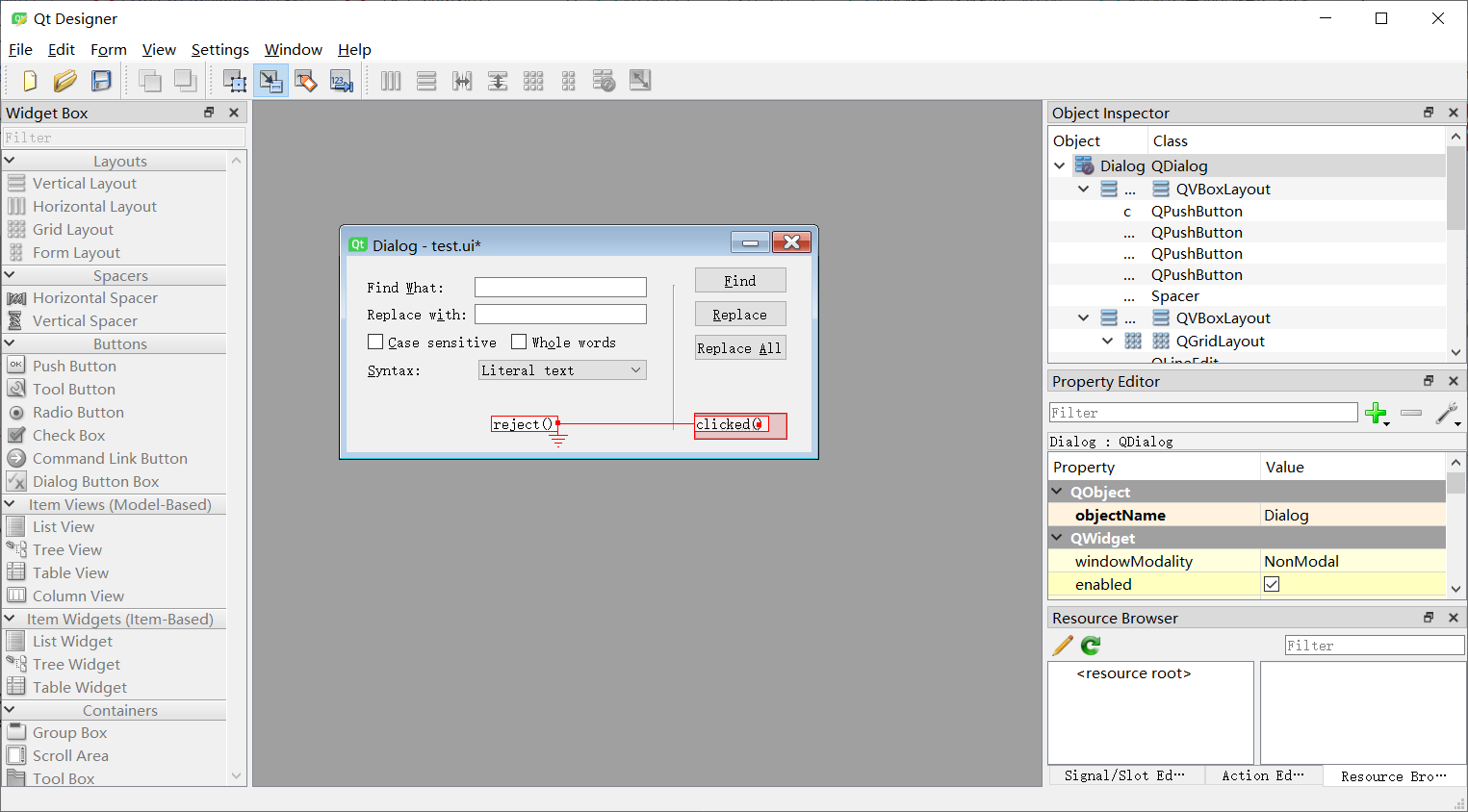The height and width of the screenshot is (812, 1468).
Task: Click the Replace button in dialog
Action: pos(740,314)
